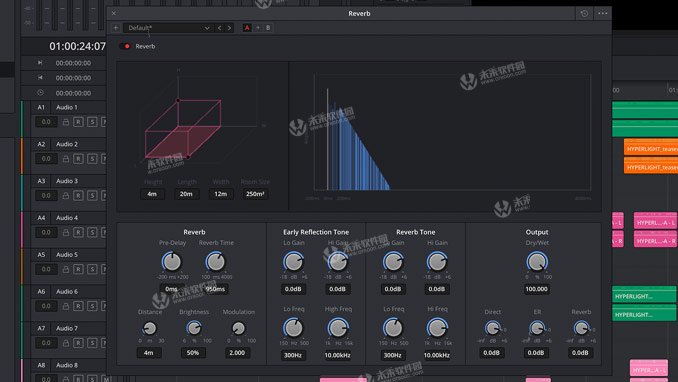Click the Brightness knob
Image resolution: width=678 pixels, height=382 pixels.
click(194, 328)
